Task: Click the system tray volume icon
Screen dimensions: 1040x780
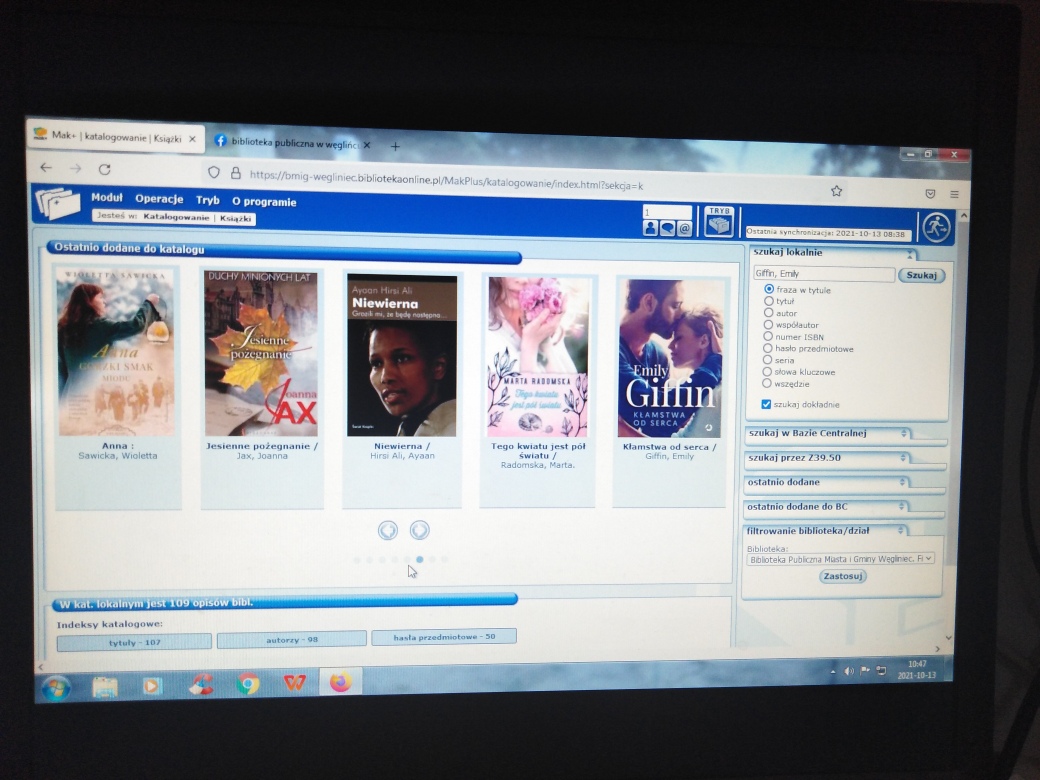Action: 848,671
